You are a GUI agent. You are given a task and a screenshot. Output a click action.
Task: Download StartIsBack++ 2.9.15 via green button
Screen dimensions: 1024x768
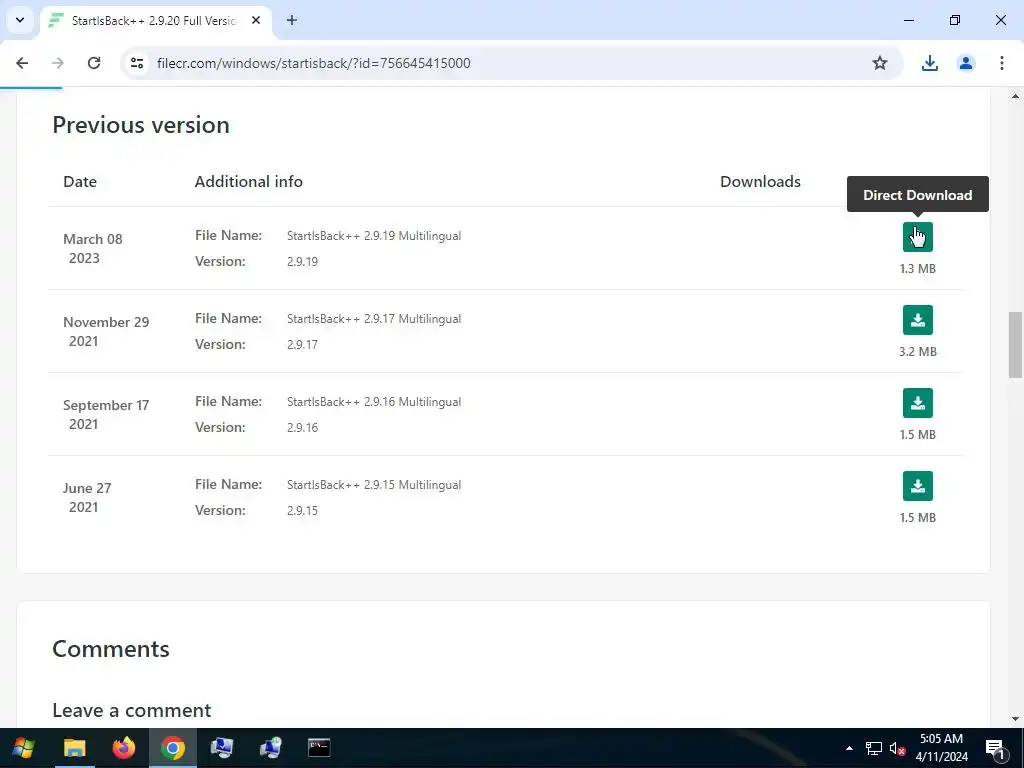pyautogui.click(x=918, y=486)
